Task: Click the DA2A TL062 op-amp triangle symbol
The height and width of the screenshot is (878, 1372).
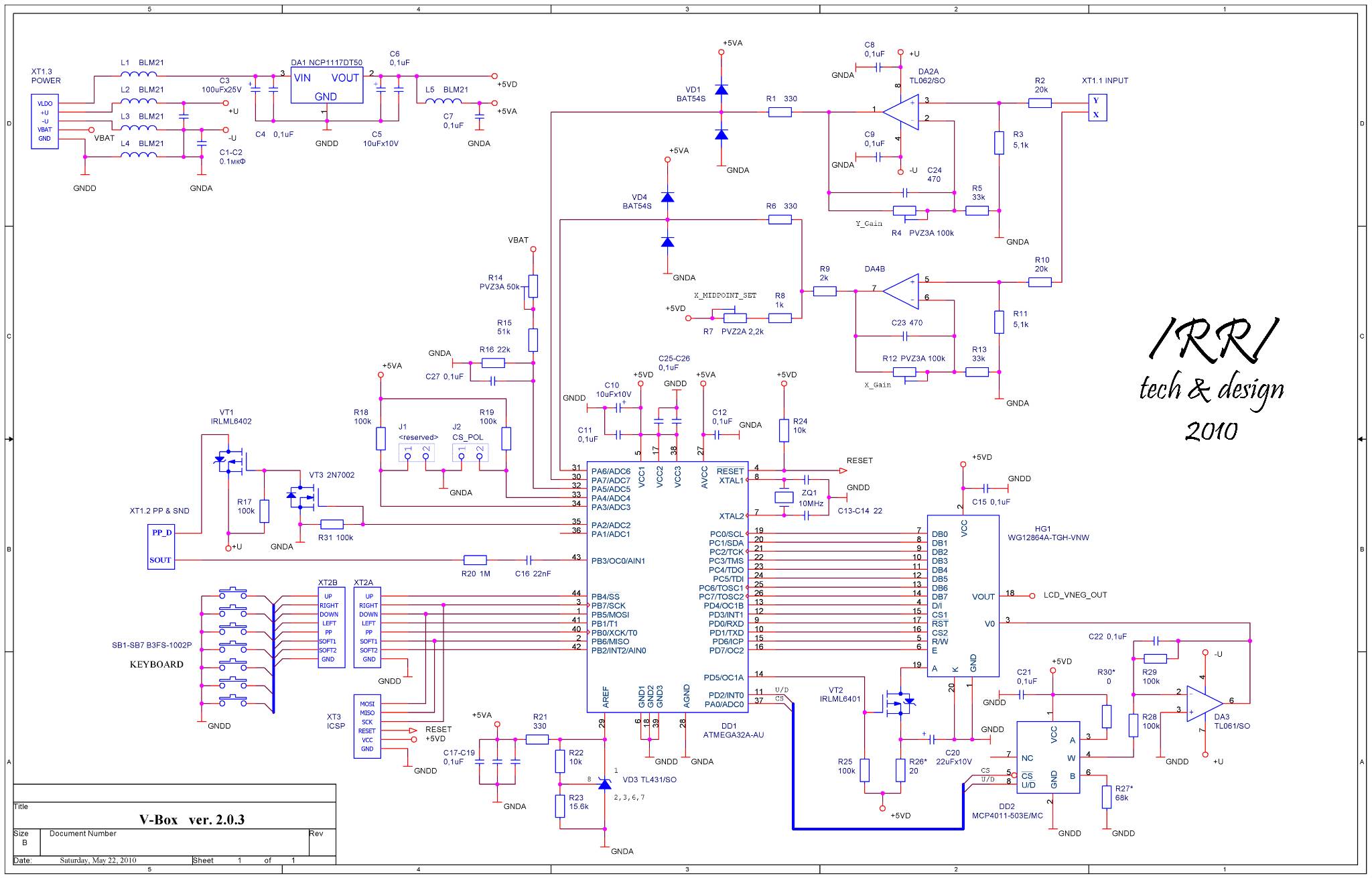Action: click(x=902, y=110)
